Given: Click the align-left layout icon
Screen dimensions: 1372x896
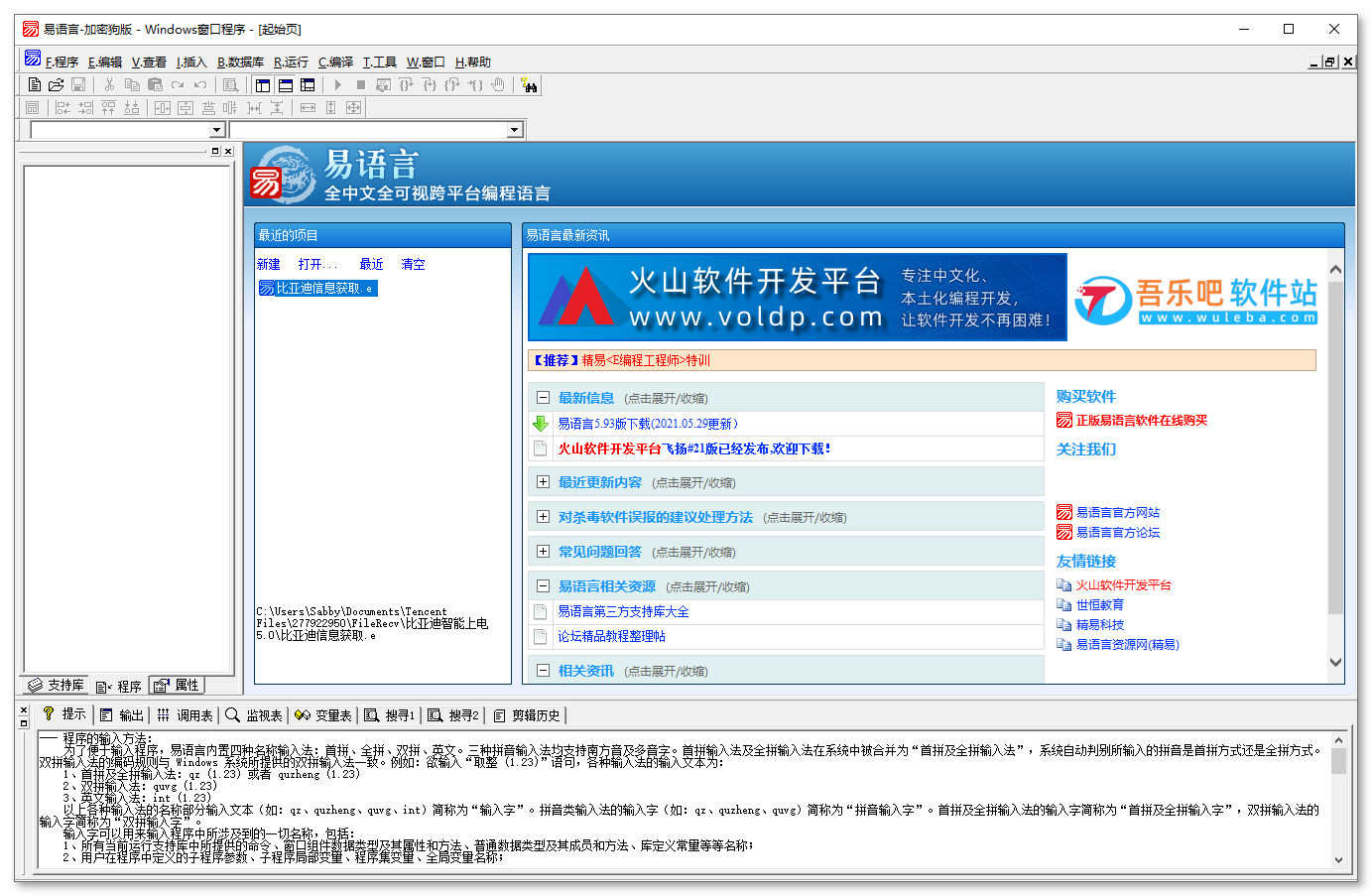Looking at the screenshot, I should pyautogui.click(x=62, y=107).
